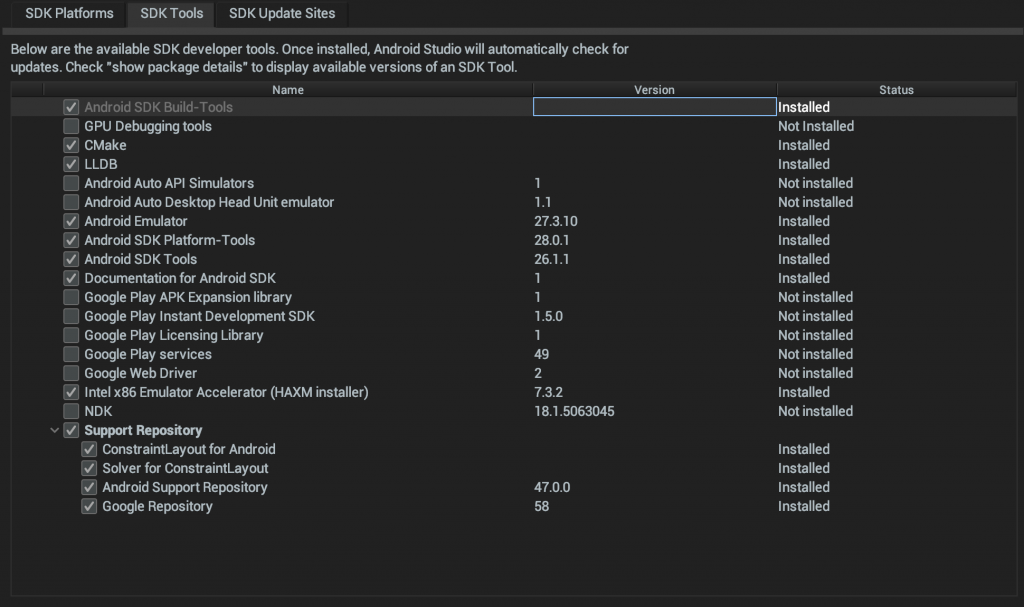Uncheck the Android SDK Tools checkbox
1024x607 pixels.
[71, 259]
